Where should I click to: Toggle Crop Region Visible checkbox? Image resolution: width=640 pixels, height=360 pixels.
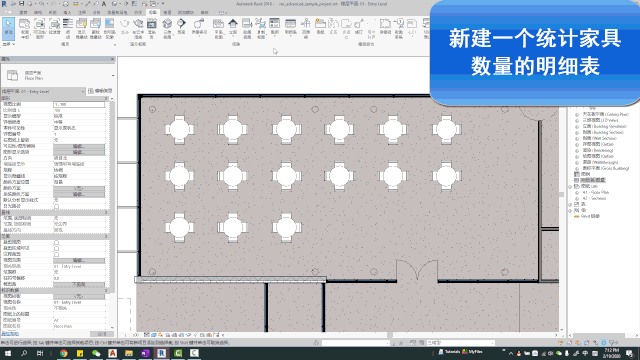click(56, 248)
